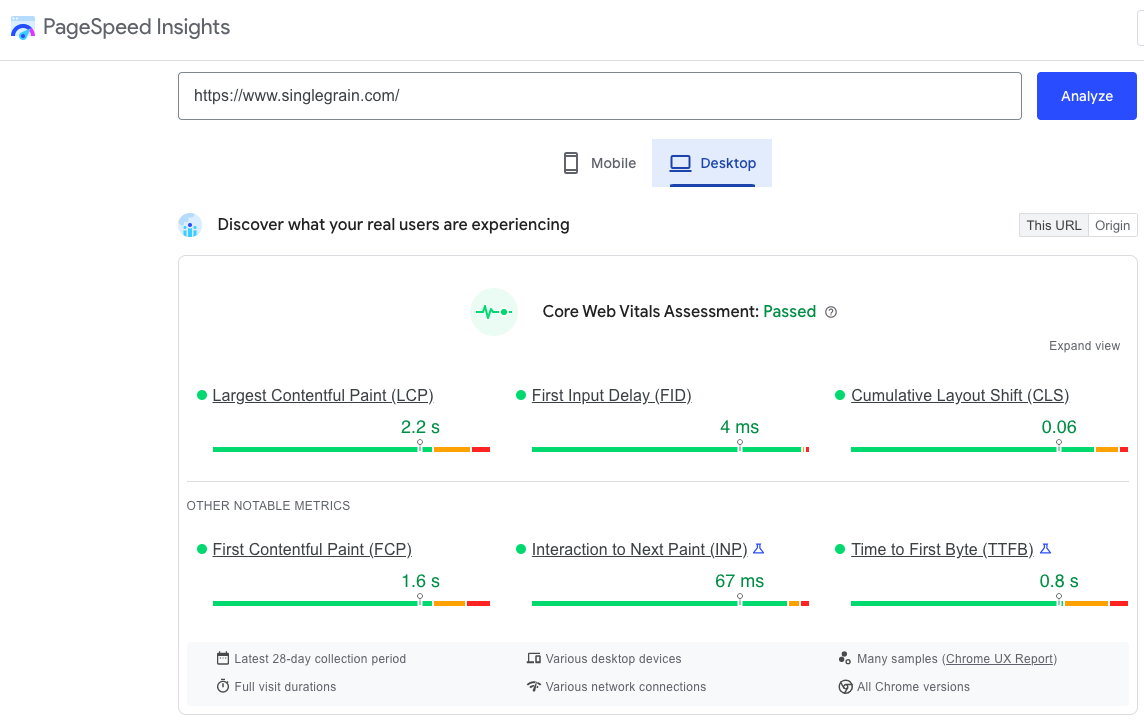Viewport: 1144px width, 728px height.
Task: Click the real users experience icon
Action: pos(190,226)
